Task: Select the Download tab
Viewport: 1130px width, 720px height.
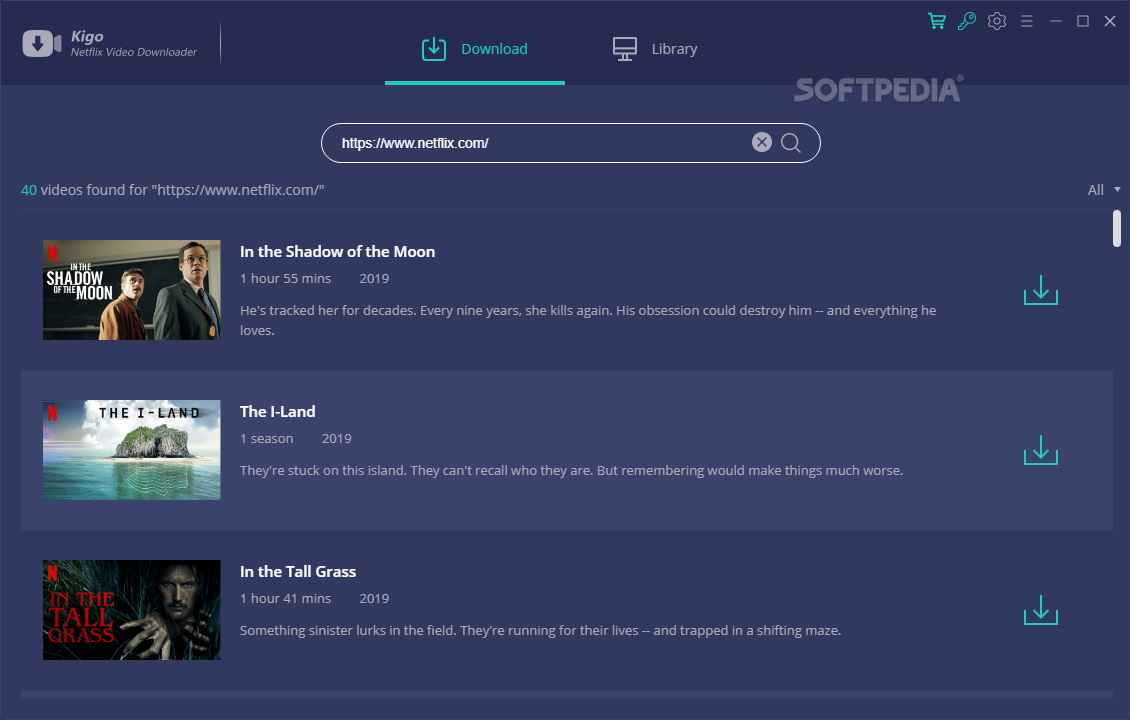Action: point(475,49)
